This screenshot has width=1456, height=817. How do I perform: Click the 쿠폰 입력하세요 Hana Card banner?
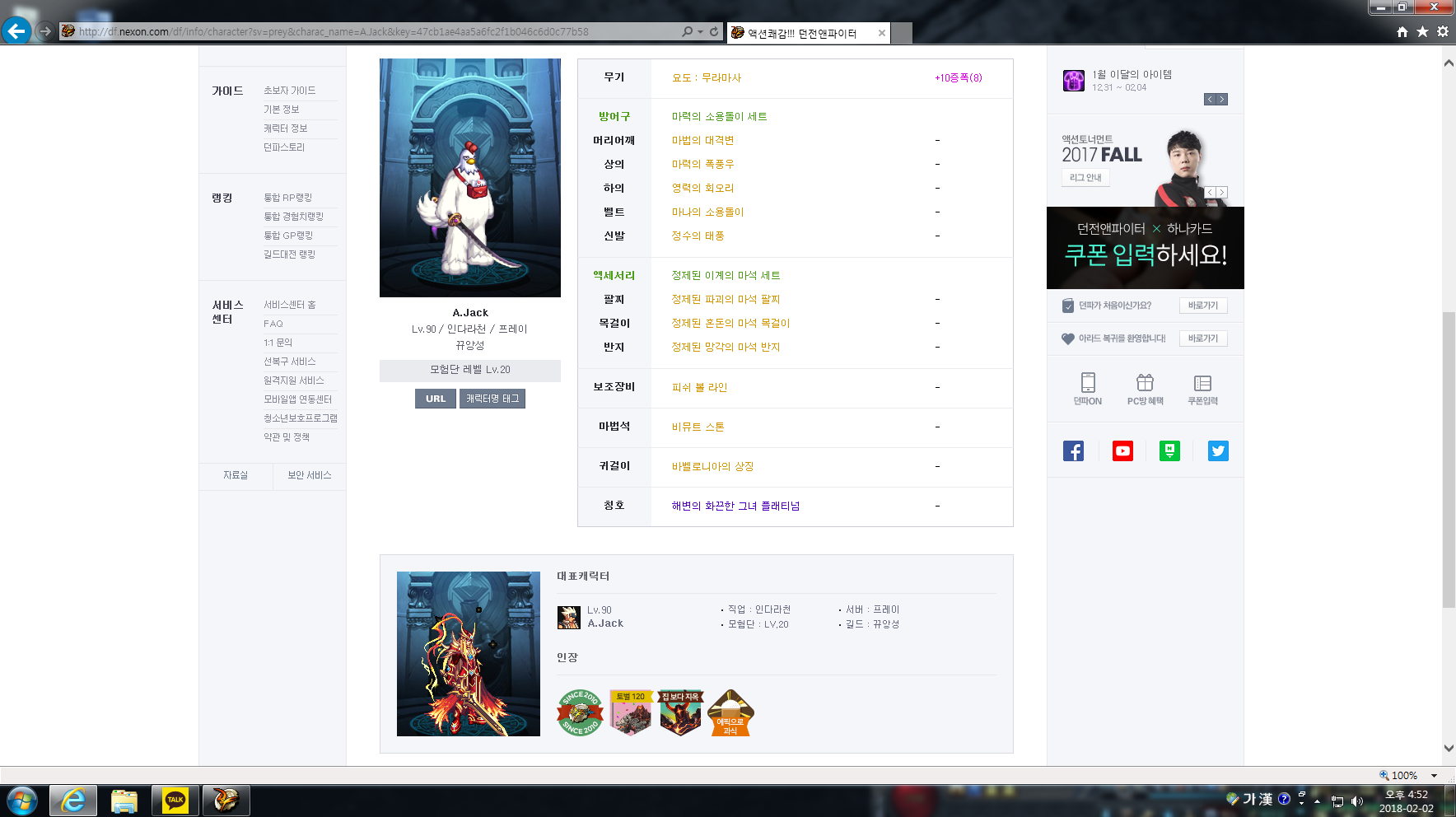1146,248
